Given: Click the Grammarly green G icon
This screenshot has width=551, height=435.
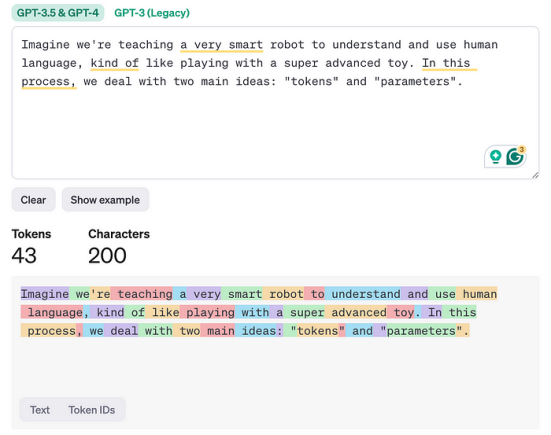Looking at the screenshot, I should click(x=514, y=156).
